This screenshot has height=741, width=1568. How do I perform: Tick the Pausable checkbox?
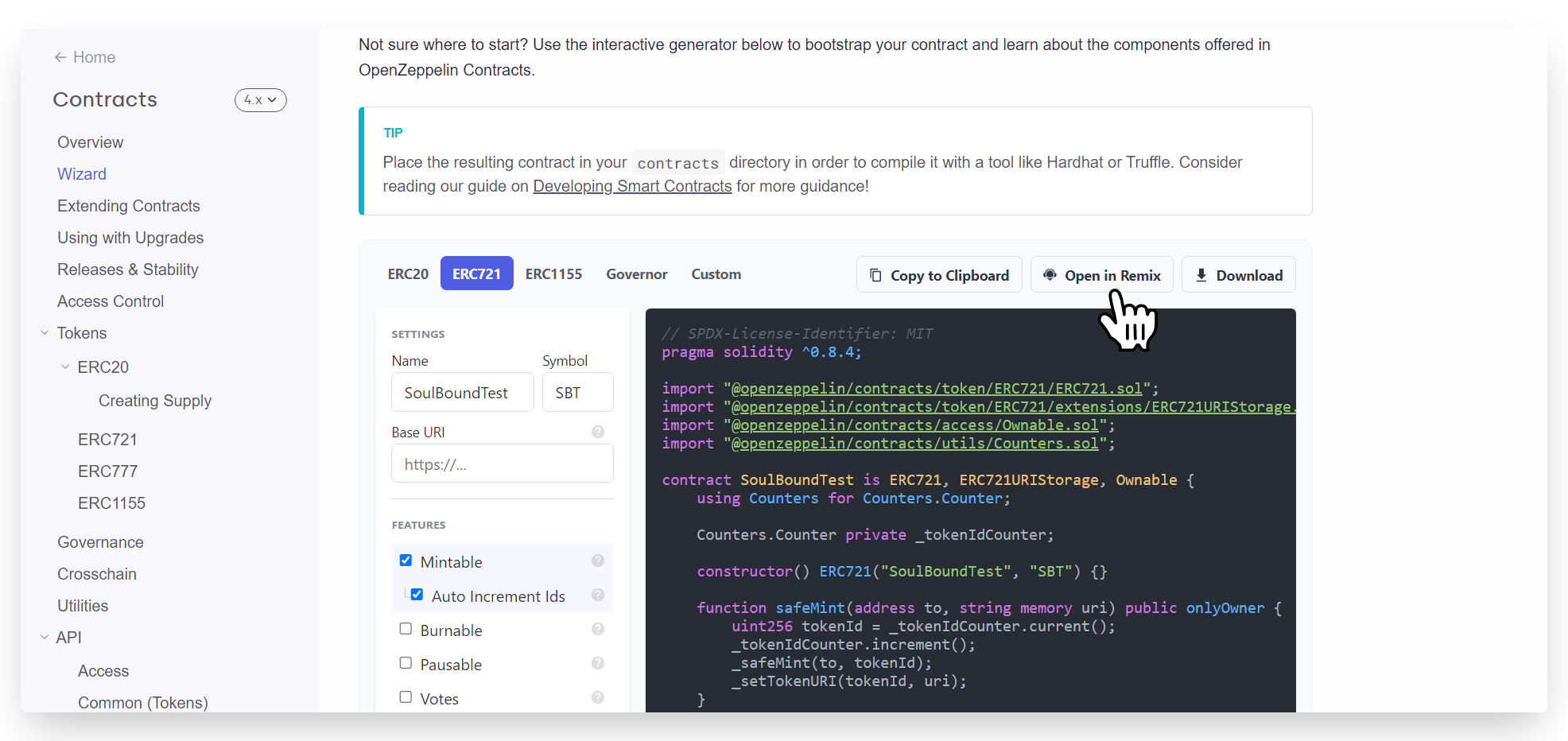pos(406,663)
